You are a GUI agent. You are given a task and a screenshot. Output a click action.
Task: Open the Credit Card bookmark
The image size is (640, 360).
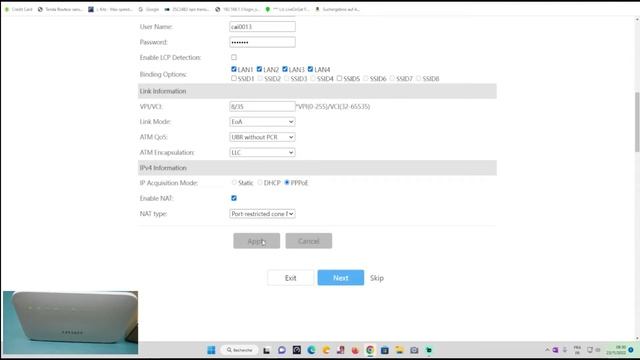(x=18, y=9)
